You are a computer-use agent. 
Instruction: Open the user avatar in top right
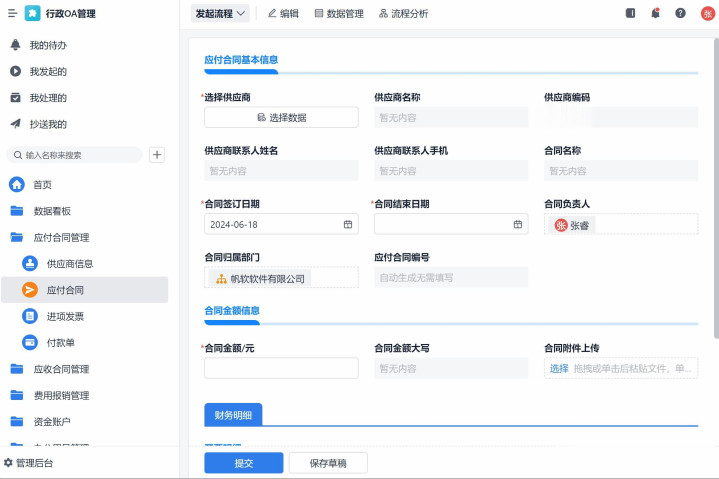[707, 13]
